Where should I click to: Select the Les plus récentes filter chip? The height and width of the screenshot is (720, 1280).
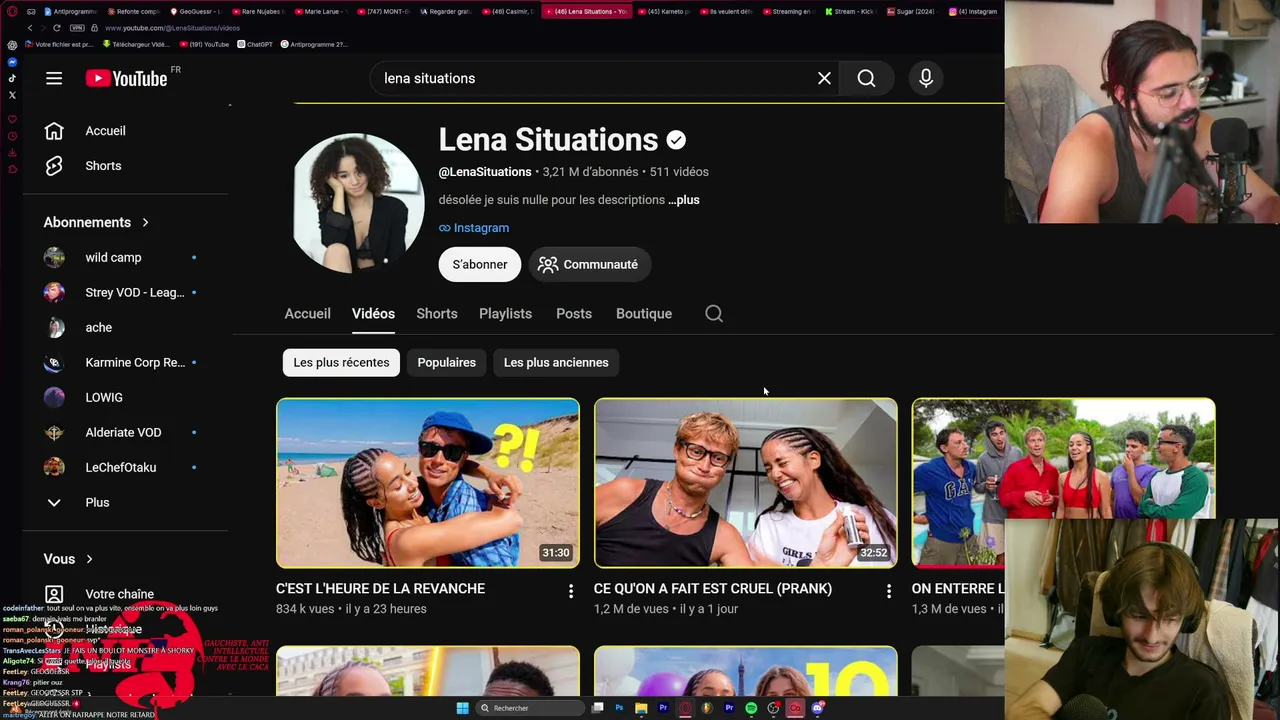tap(341, 362)
